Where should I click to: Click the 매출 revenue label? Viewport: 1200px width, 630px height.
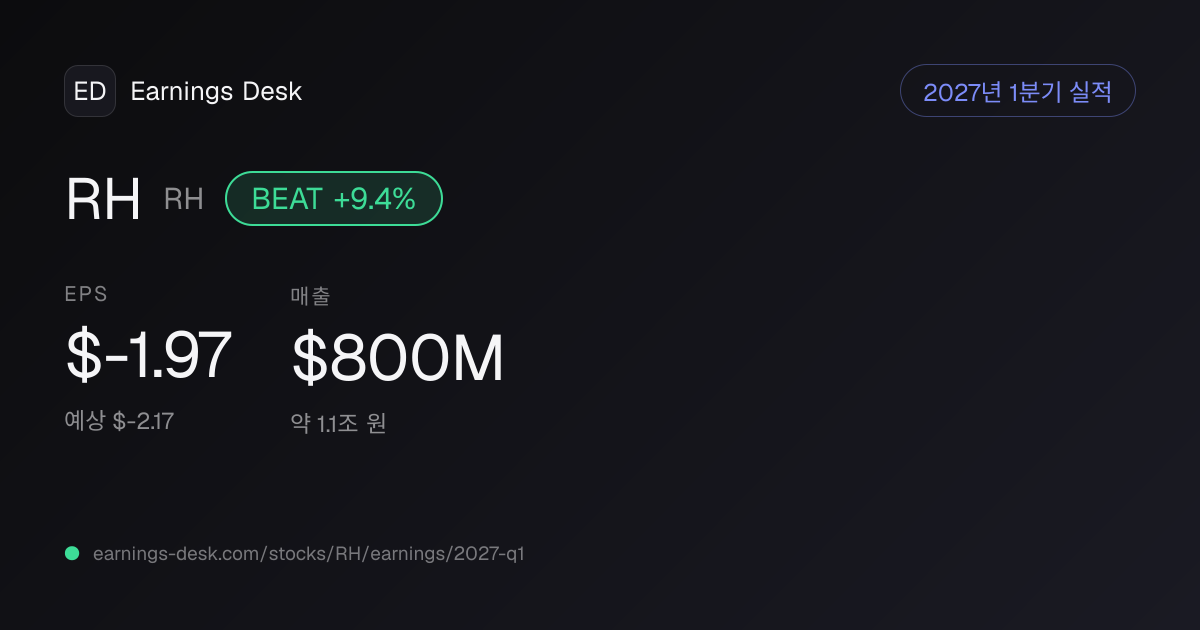pyautogui.click(x=310, y=295)
